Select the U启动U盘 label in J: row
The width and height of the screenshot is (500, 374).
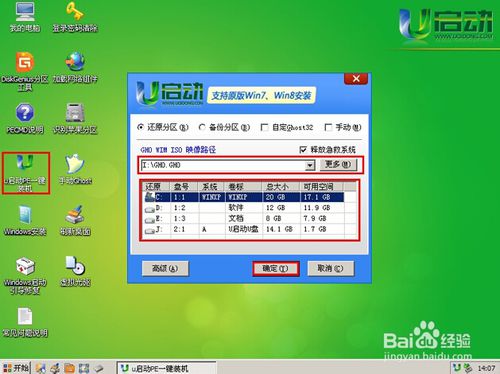(244, 229)
